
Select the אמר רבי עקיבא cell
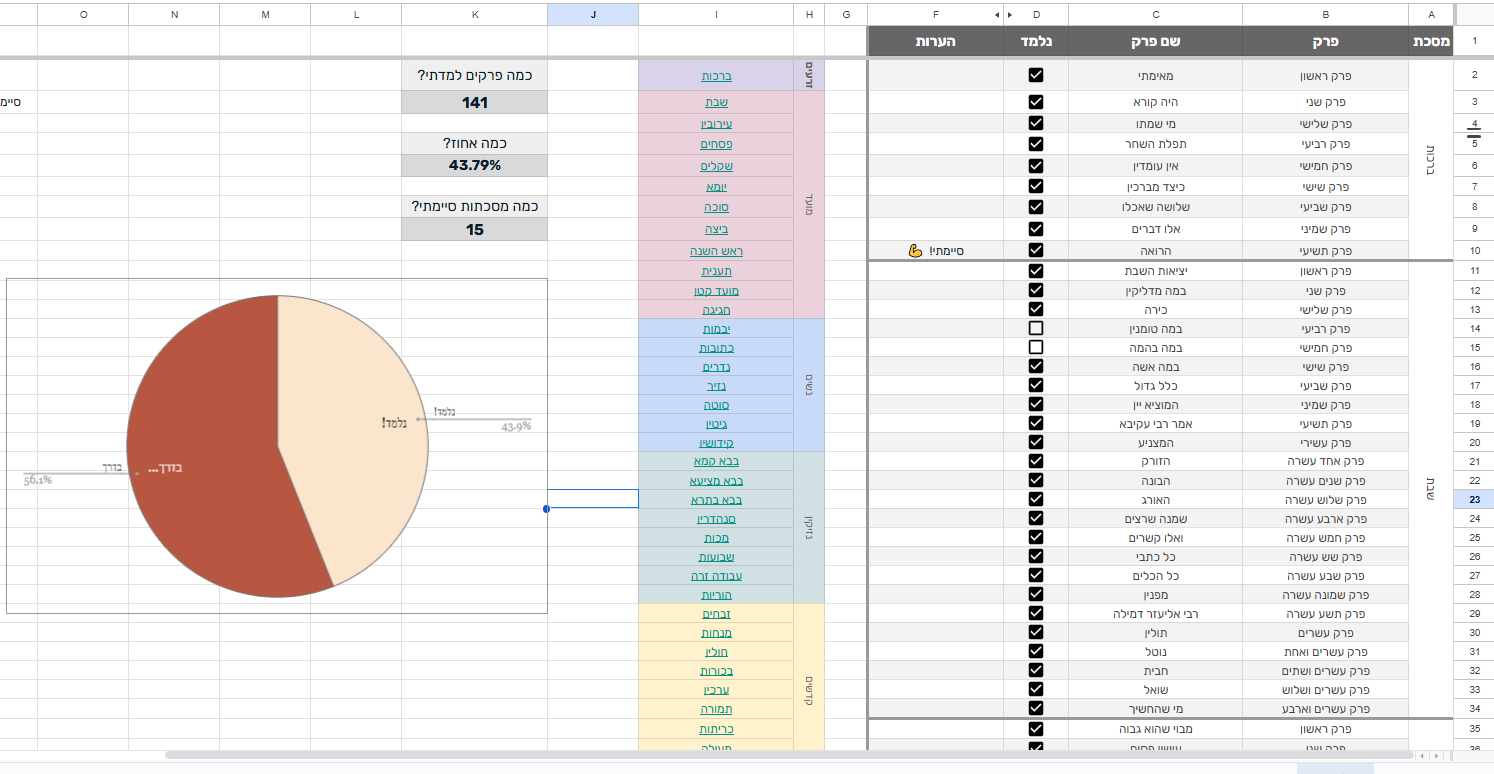(1156, 423)
